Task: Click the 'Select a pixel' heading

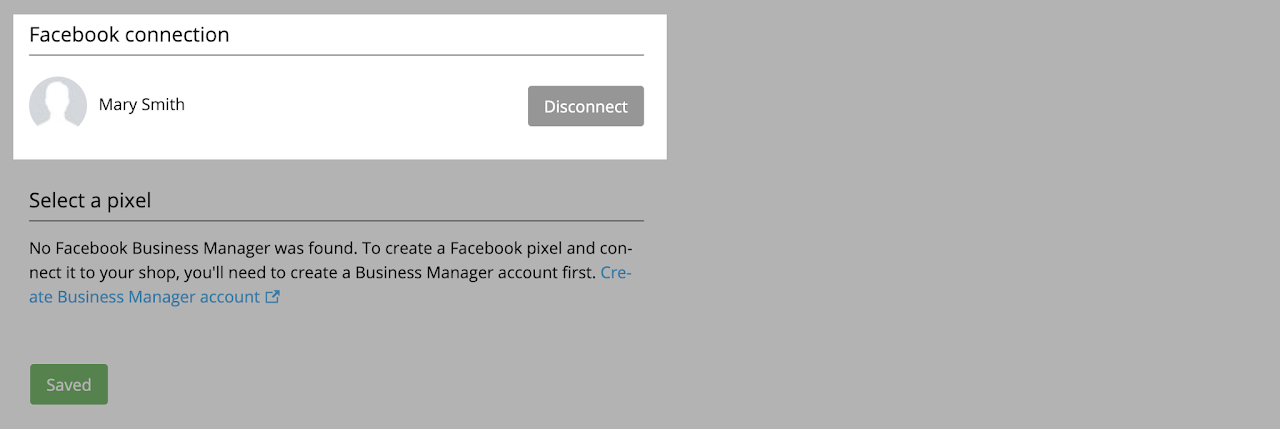Action: (90, 200)
